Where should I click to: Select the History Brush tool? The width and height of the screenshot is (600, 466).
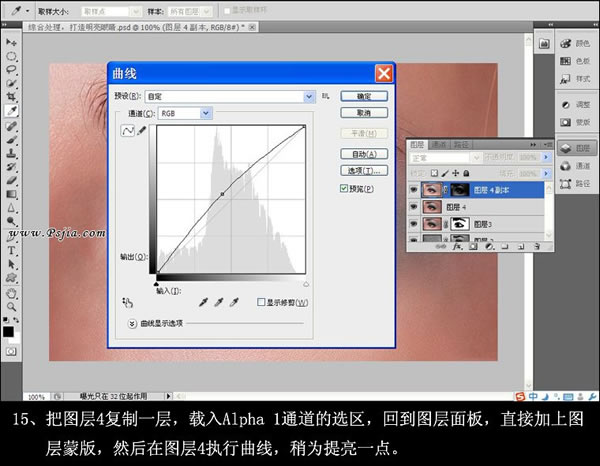coord(11,167)
